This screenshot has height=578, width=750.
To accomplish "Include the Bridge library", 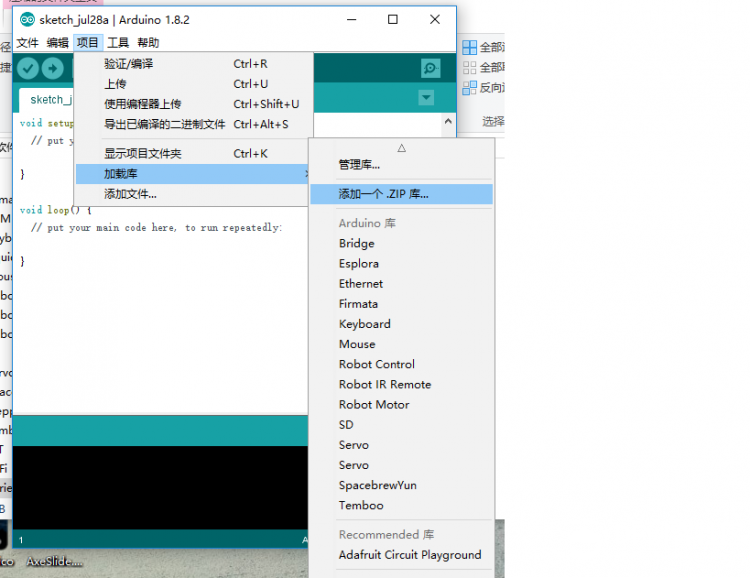I will 401,243.
